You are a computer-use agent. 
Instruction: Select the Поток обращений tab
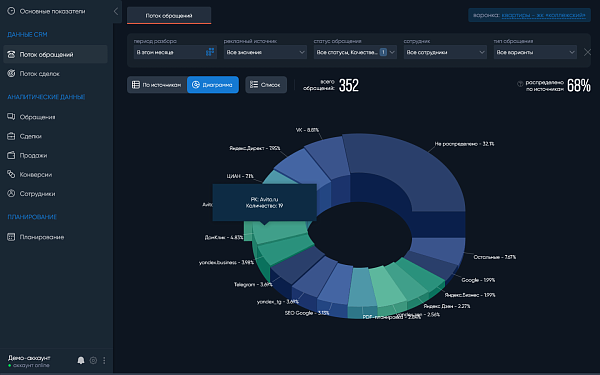click(169, 16)
